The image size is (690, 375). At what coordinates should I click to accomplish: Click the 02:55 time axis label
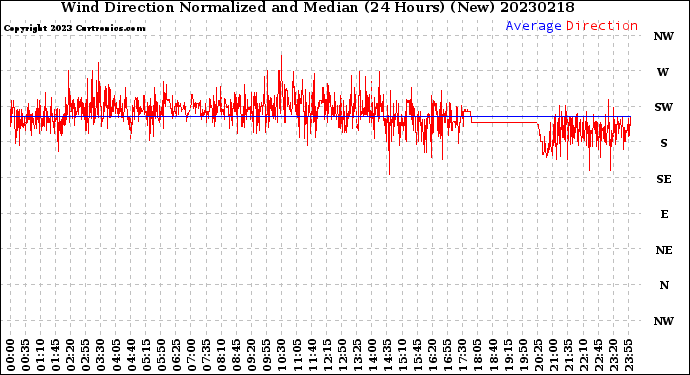point(86,355)
